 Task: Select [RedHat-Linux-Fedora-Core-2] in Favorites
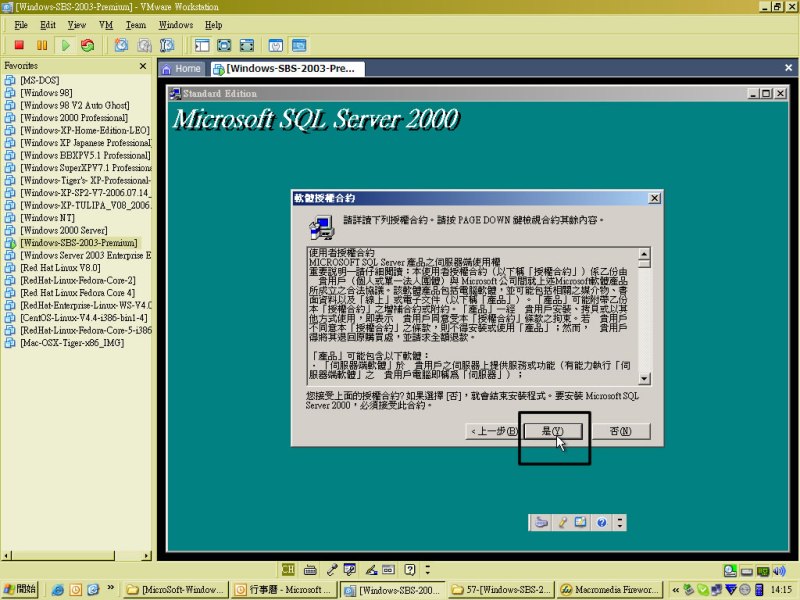[78, 281]
